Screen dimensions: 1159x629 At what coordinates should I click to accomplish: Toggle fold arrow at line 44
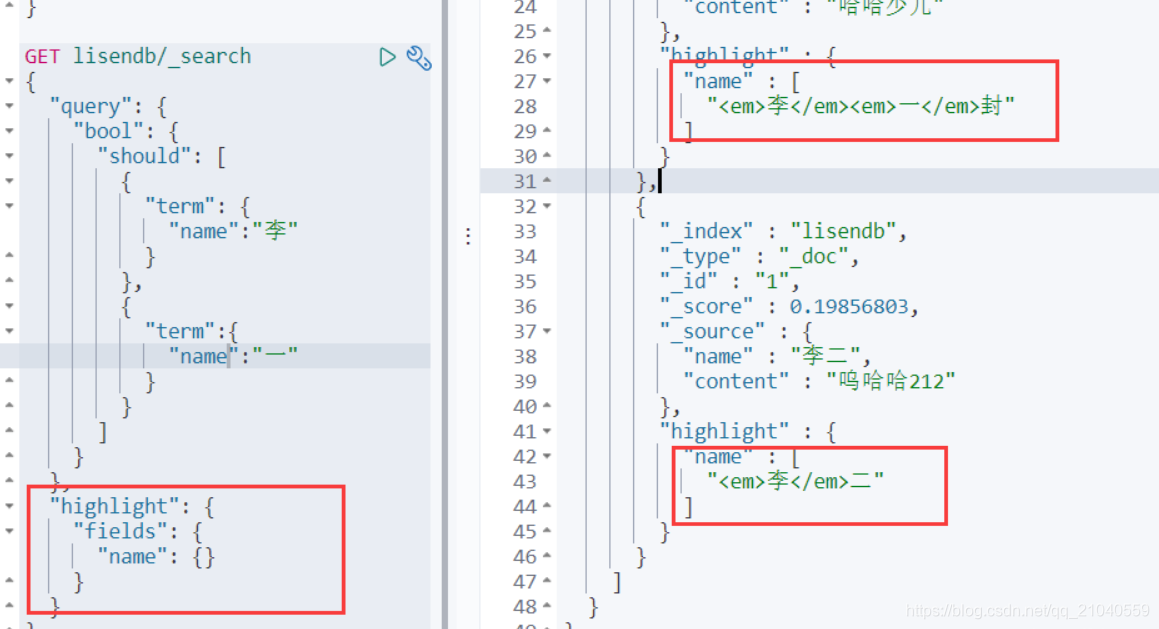coord(547,506)
